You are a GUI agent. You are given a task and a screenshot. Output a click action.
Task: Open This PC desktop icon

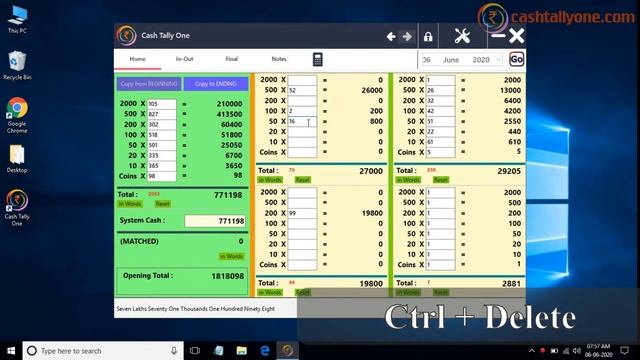coord(17,20)
